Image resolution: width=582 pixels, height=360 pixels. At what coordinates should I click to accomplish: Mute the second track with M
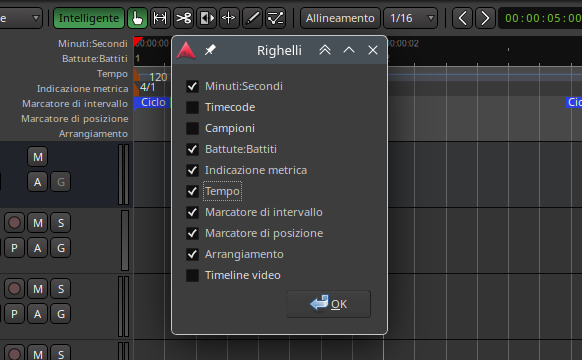click(37, 223)
